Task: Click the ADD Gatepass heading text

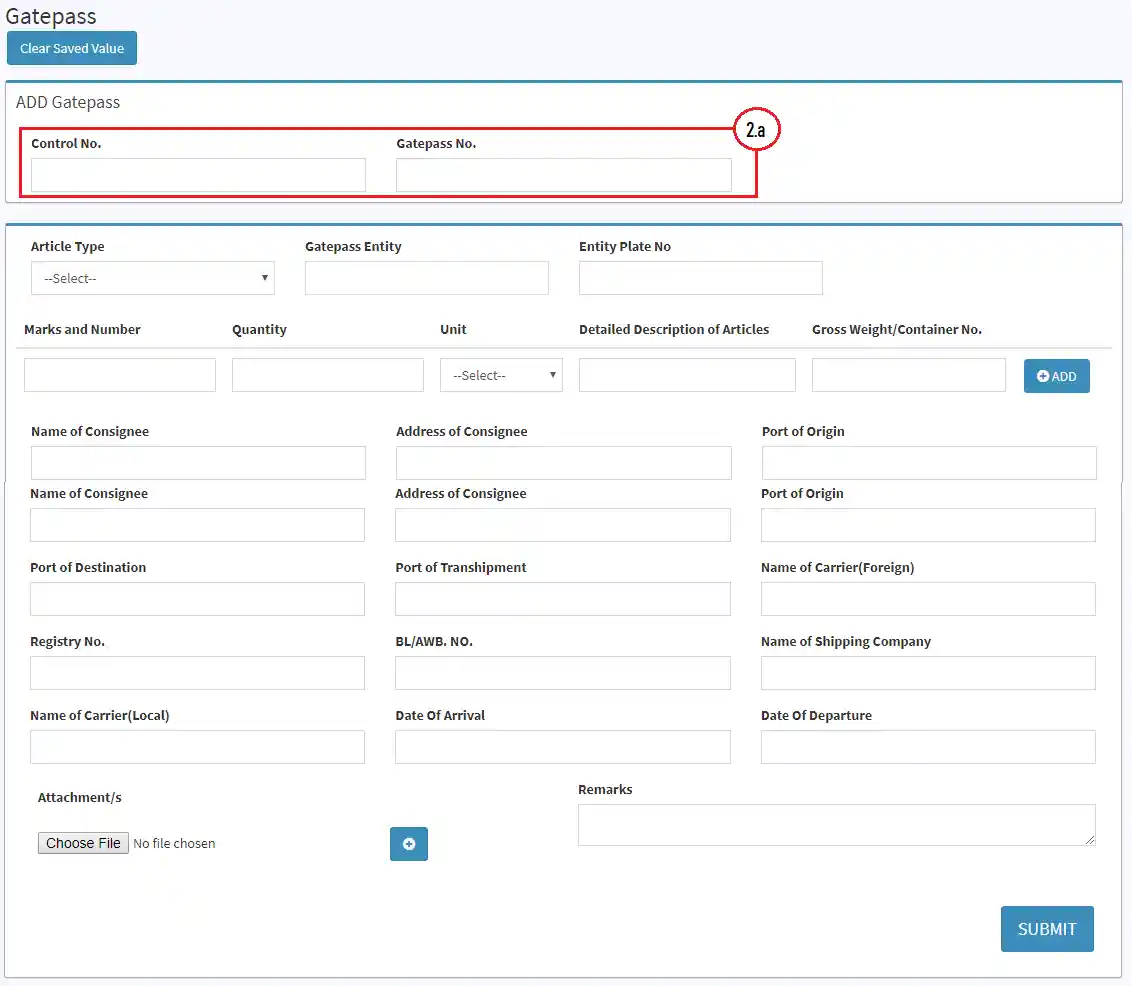Action: [x=68, y=102]
